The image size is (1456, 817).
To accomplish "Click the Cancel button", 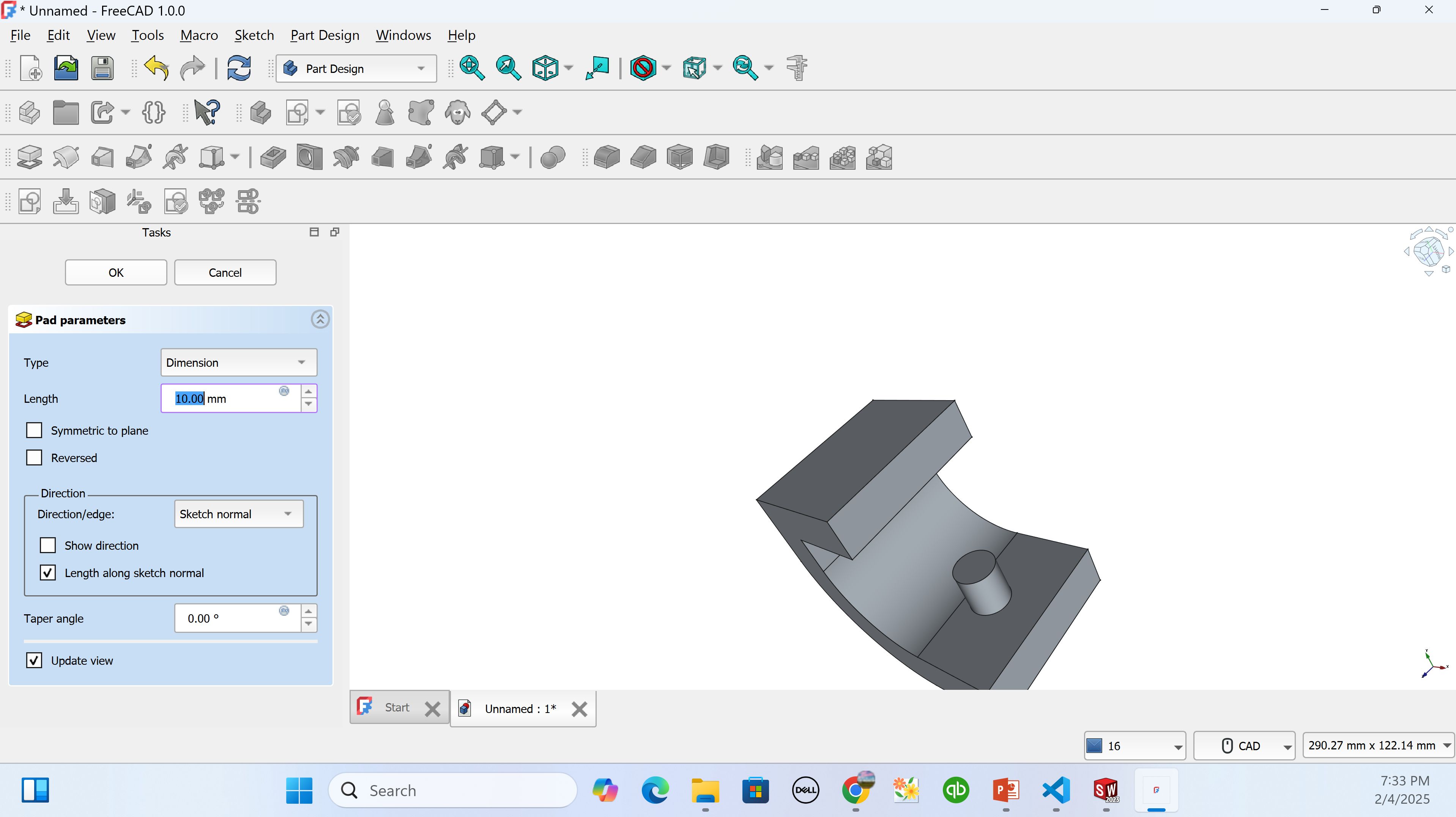I will (225, 273).
